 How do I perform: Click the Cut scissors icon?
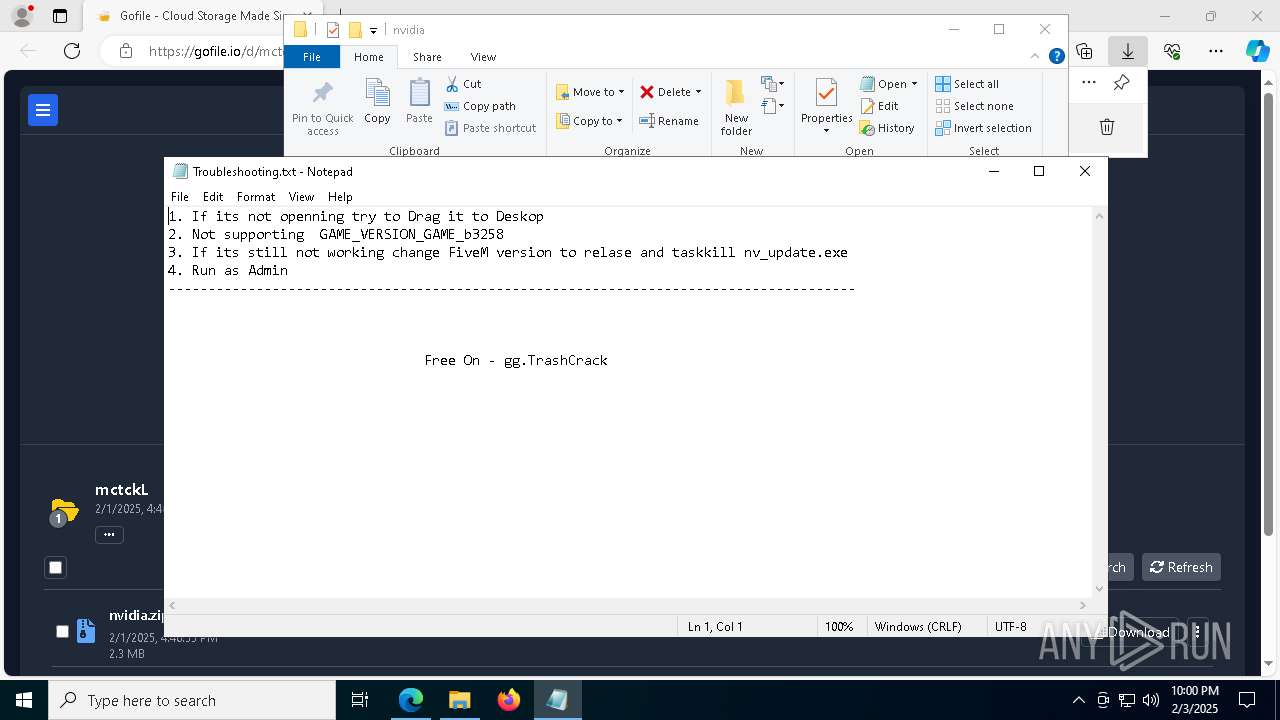point(452,84)
